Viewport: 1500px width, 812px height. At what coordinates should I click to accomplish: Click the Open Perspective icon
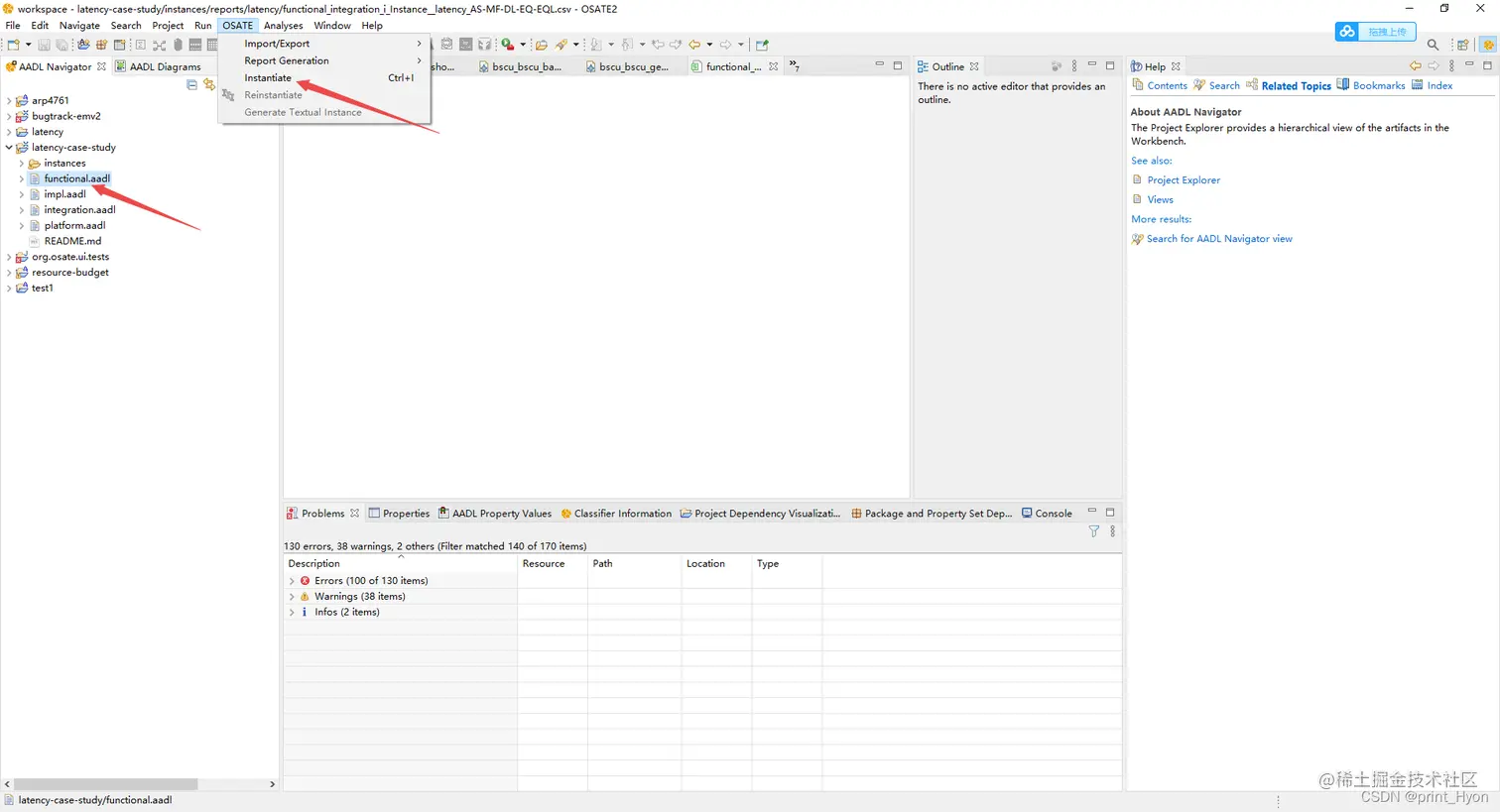click(x=1462, y=45)
